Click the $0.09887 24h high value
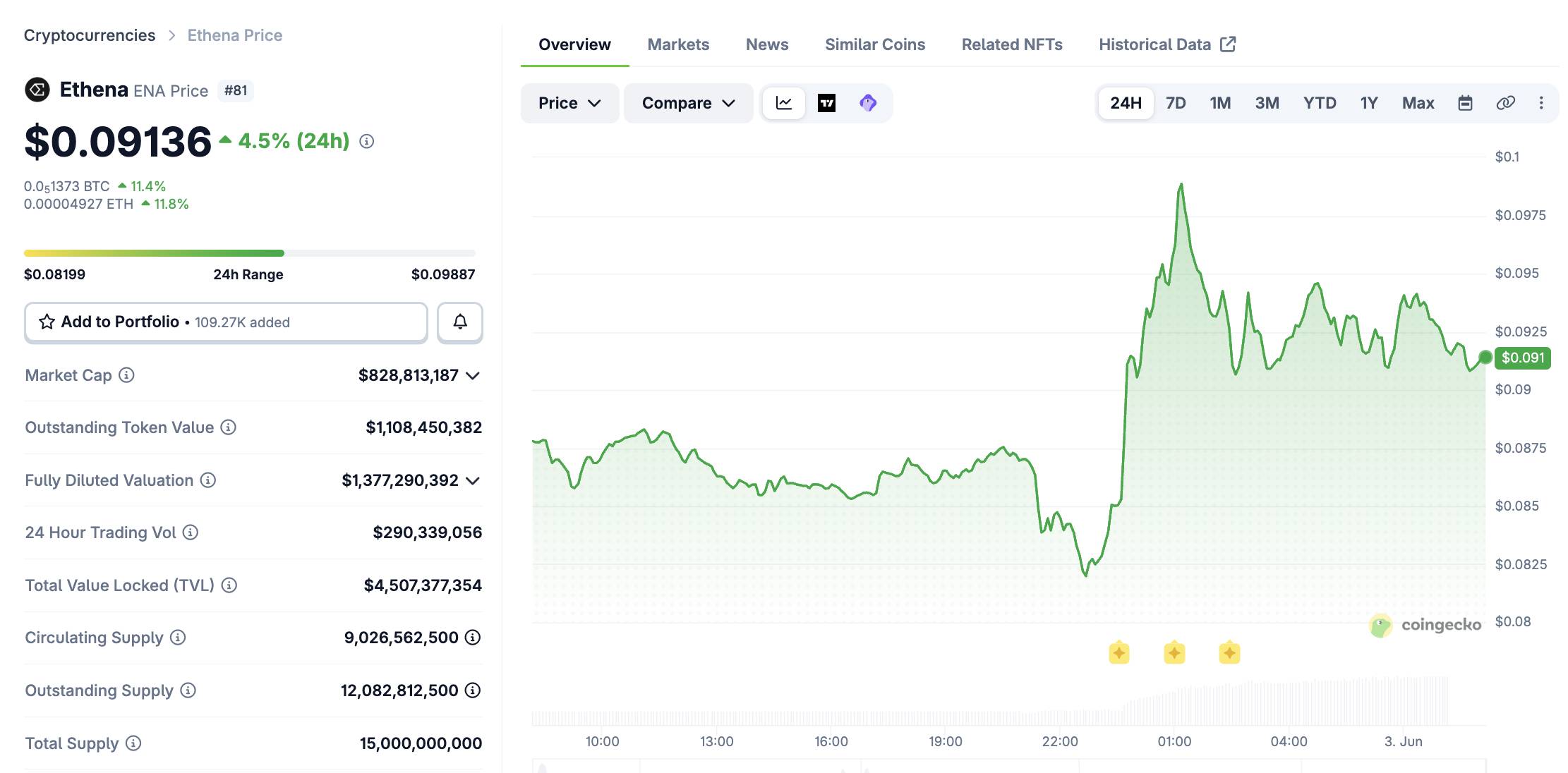The height and width of the screenshot is (773, 1568). pos(443,274)
